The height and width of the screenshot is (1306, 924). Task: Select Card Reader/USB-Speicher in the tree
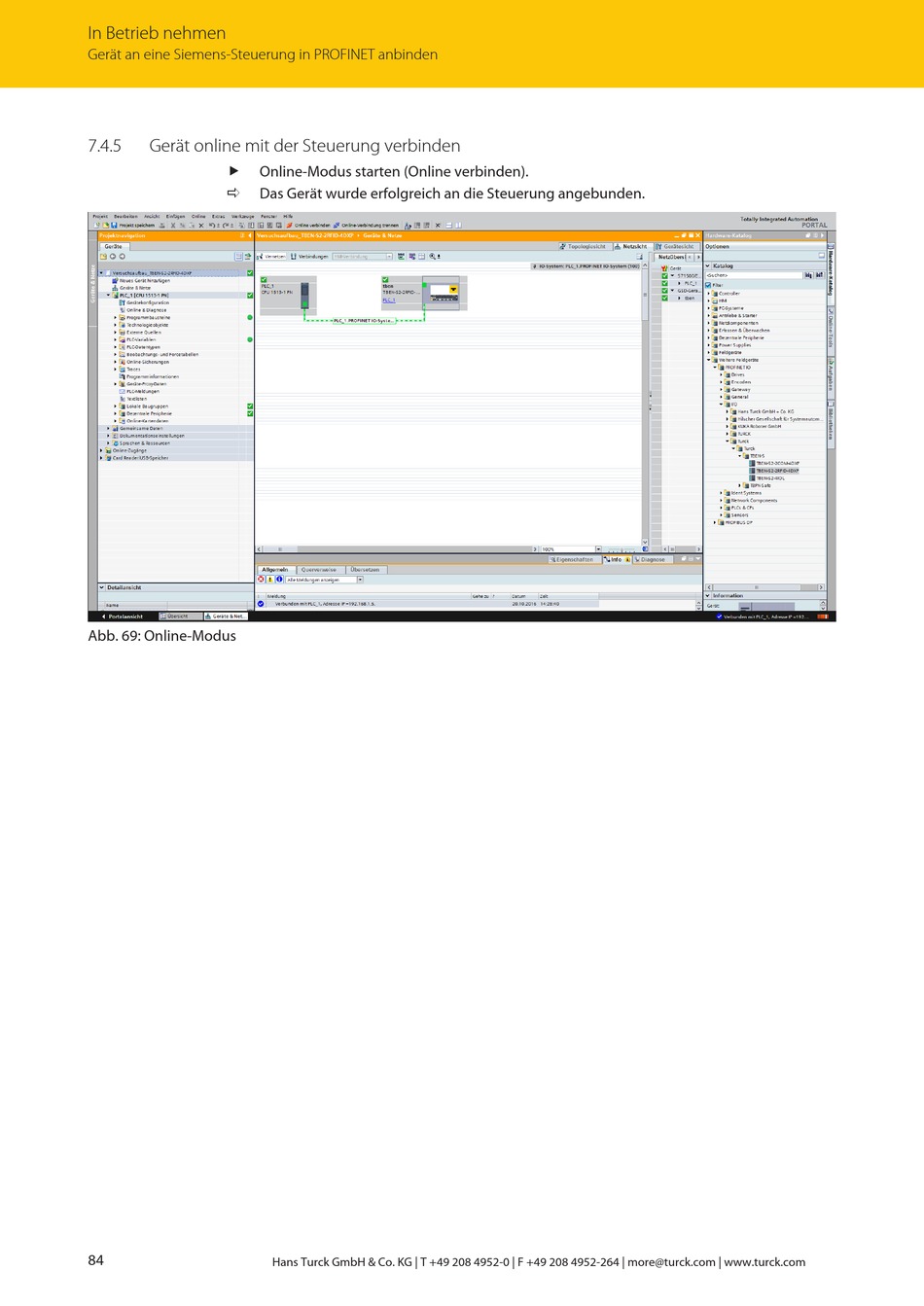coord(137,458)
